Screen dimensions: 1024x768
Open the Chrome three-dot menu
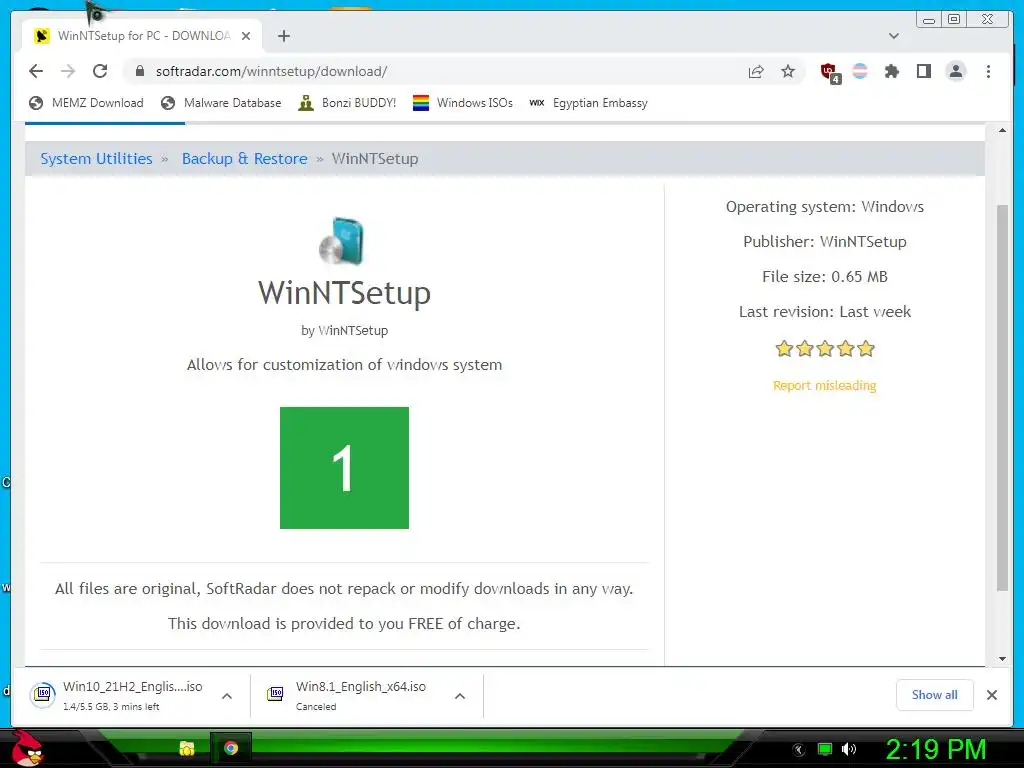(988, 71)
